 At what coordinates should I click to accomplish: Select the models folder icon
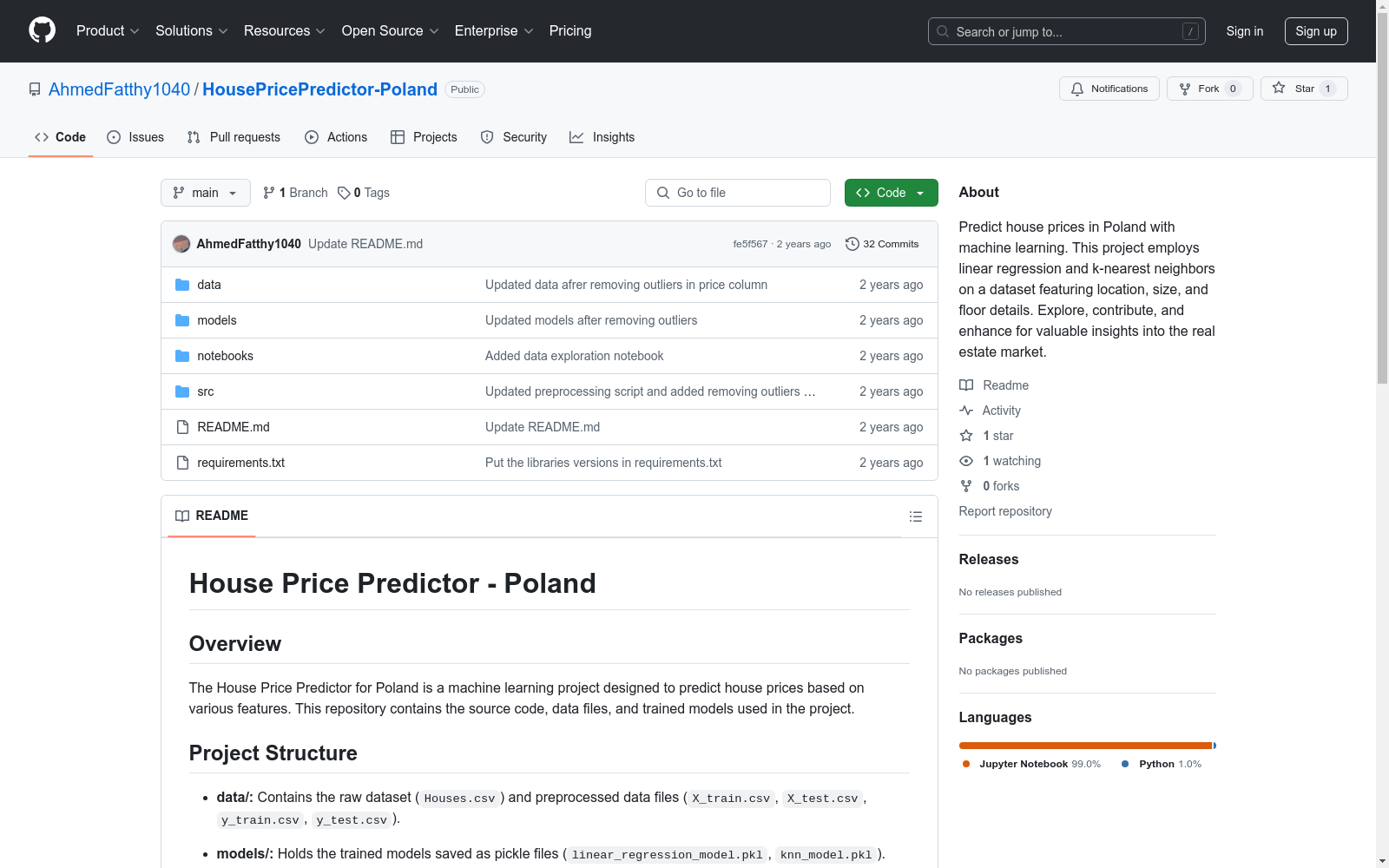tap(182, 320)
